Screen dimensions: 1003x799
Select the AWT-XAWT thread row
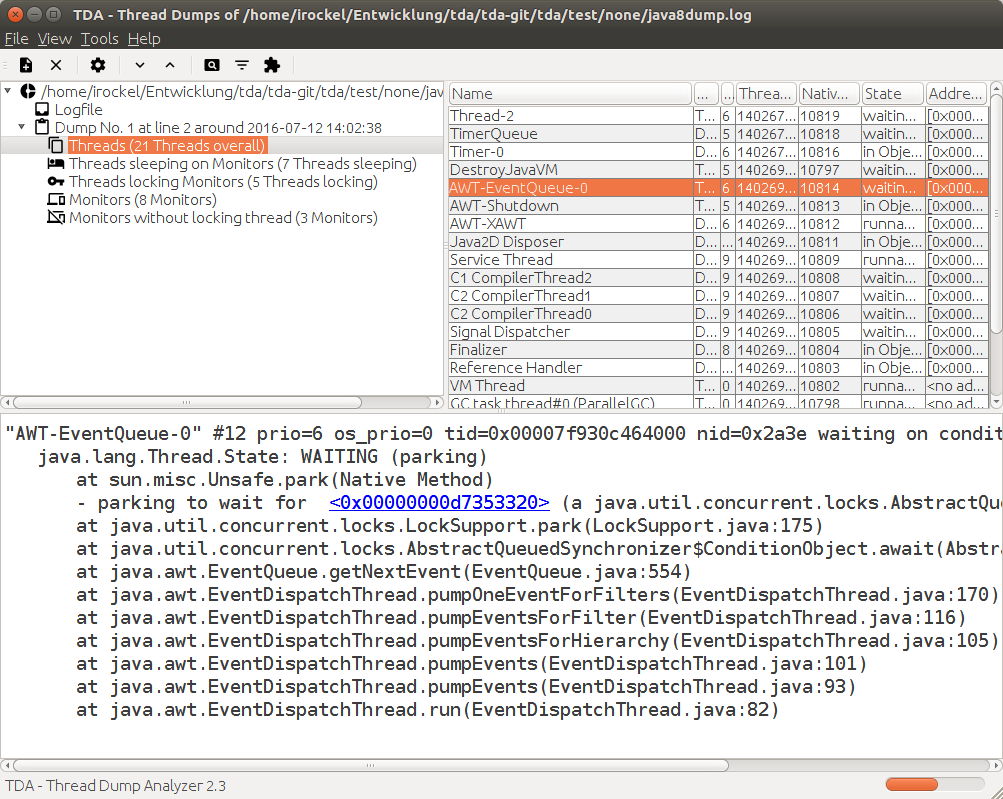pyautogui.click(x=718, y=224)
